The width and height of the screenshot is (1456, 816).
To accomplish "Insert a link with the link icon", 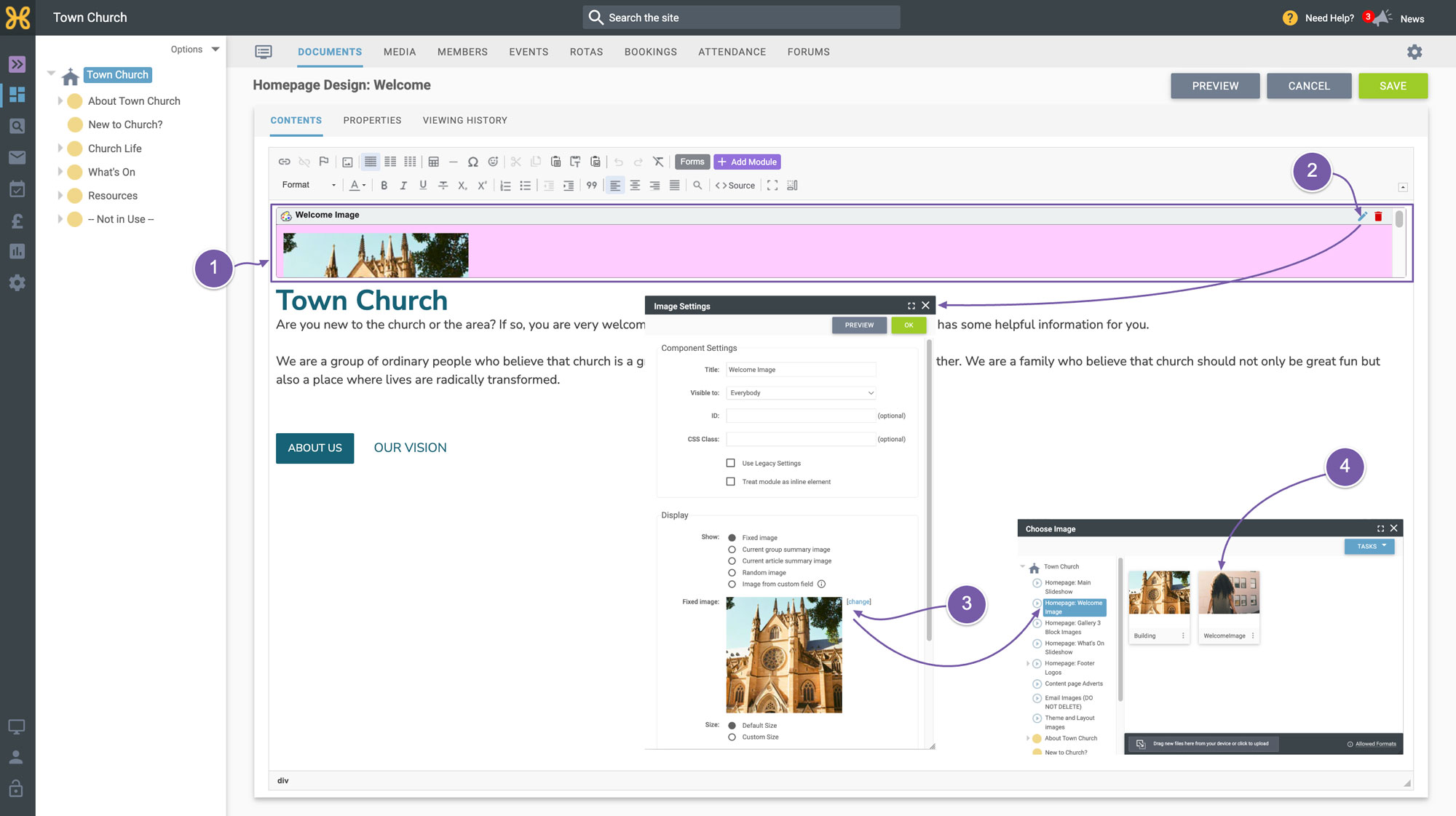I will (285, 162).
